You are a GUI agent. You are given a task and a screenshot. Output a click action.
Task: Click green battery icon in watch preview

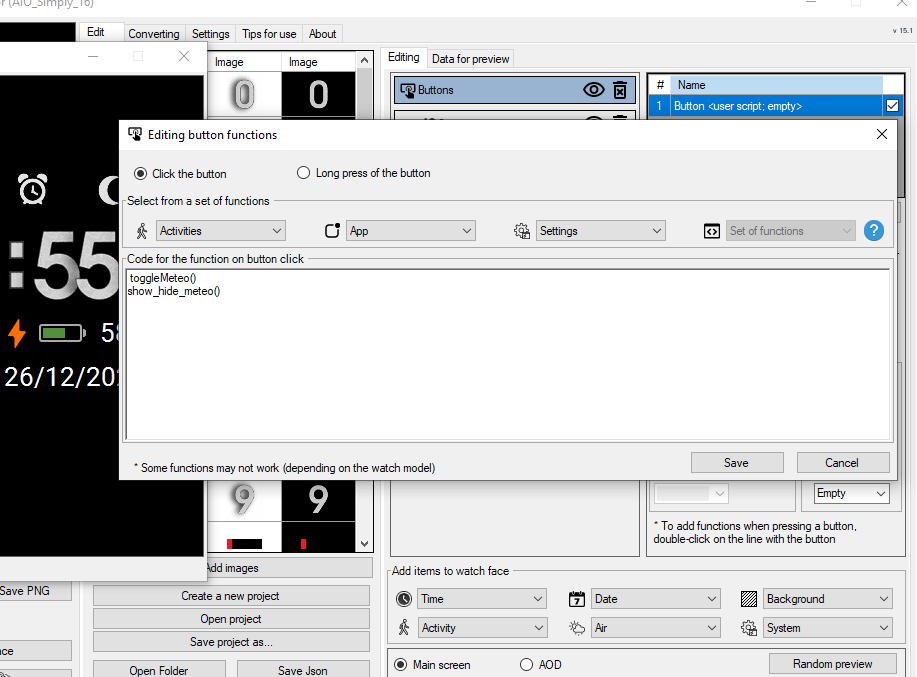tap(62, 333)
